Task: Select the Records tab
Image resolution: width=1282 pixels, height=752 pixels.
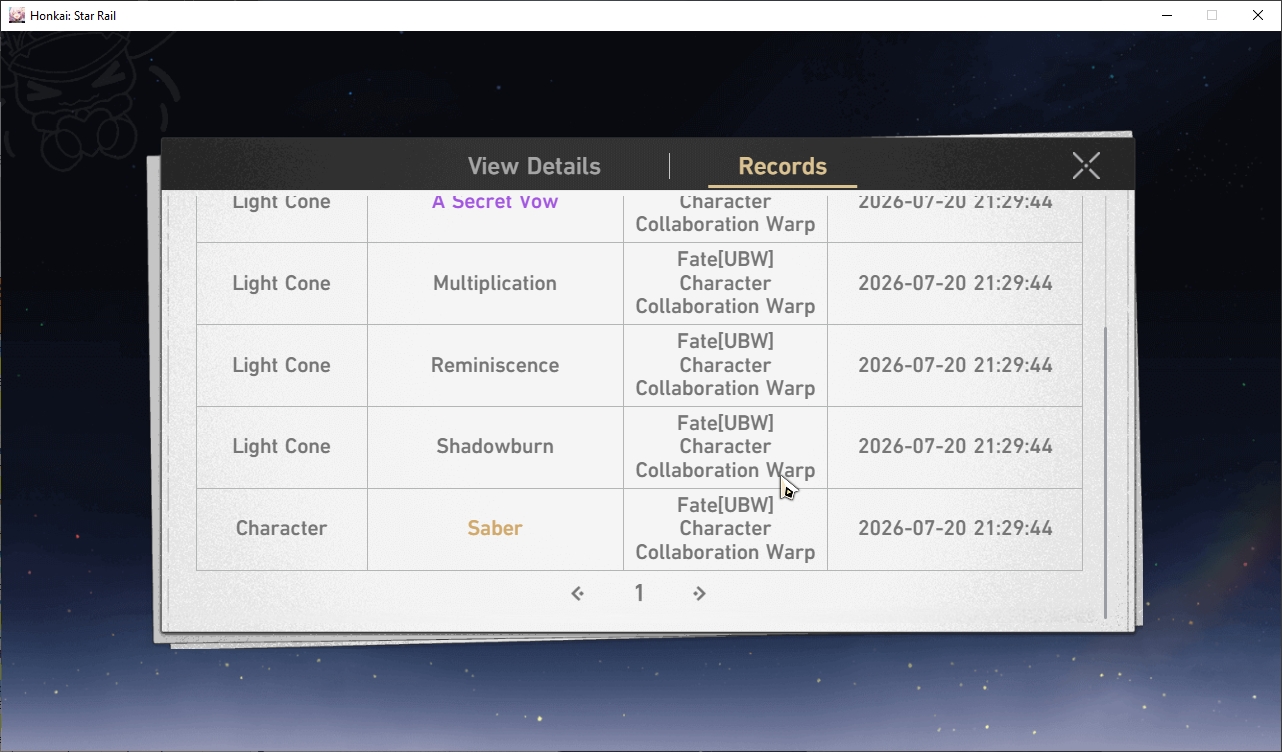Action: [x=782, y=166]
